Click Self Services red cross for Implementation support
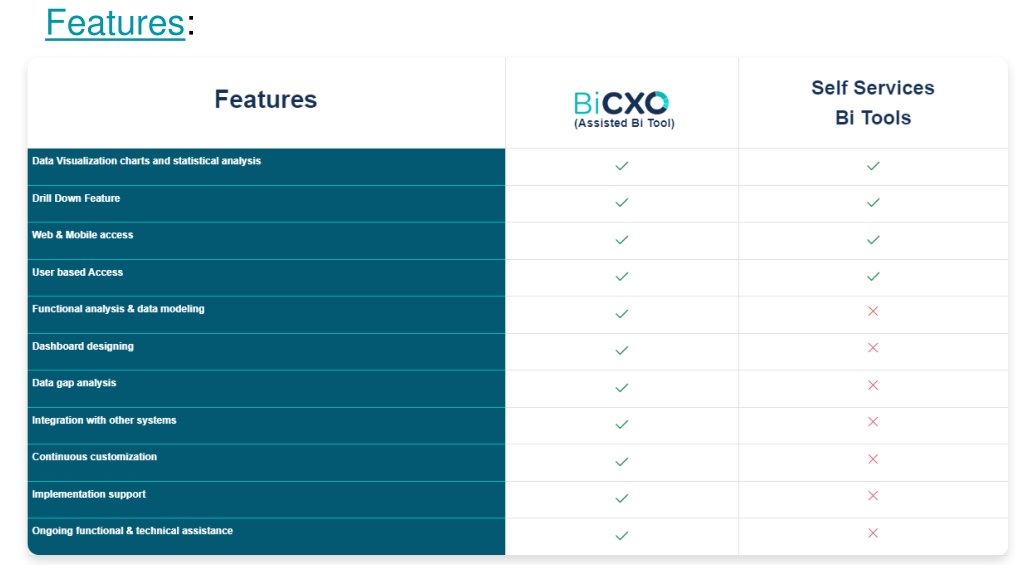The width and height of the screenshot is (1024, 576). click(872, 495)
